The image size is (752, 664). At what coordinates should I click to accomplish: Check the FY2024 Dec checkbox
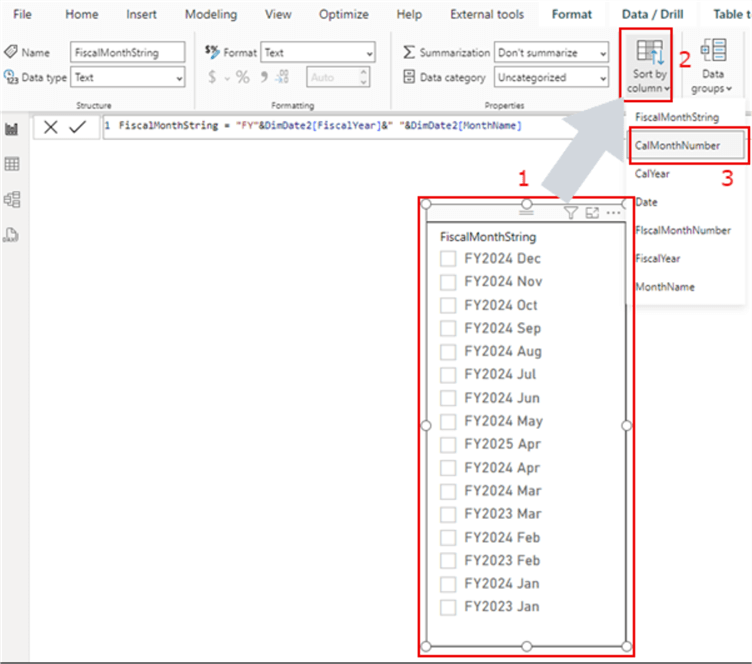point(448,259)
